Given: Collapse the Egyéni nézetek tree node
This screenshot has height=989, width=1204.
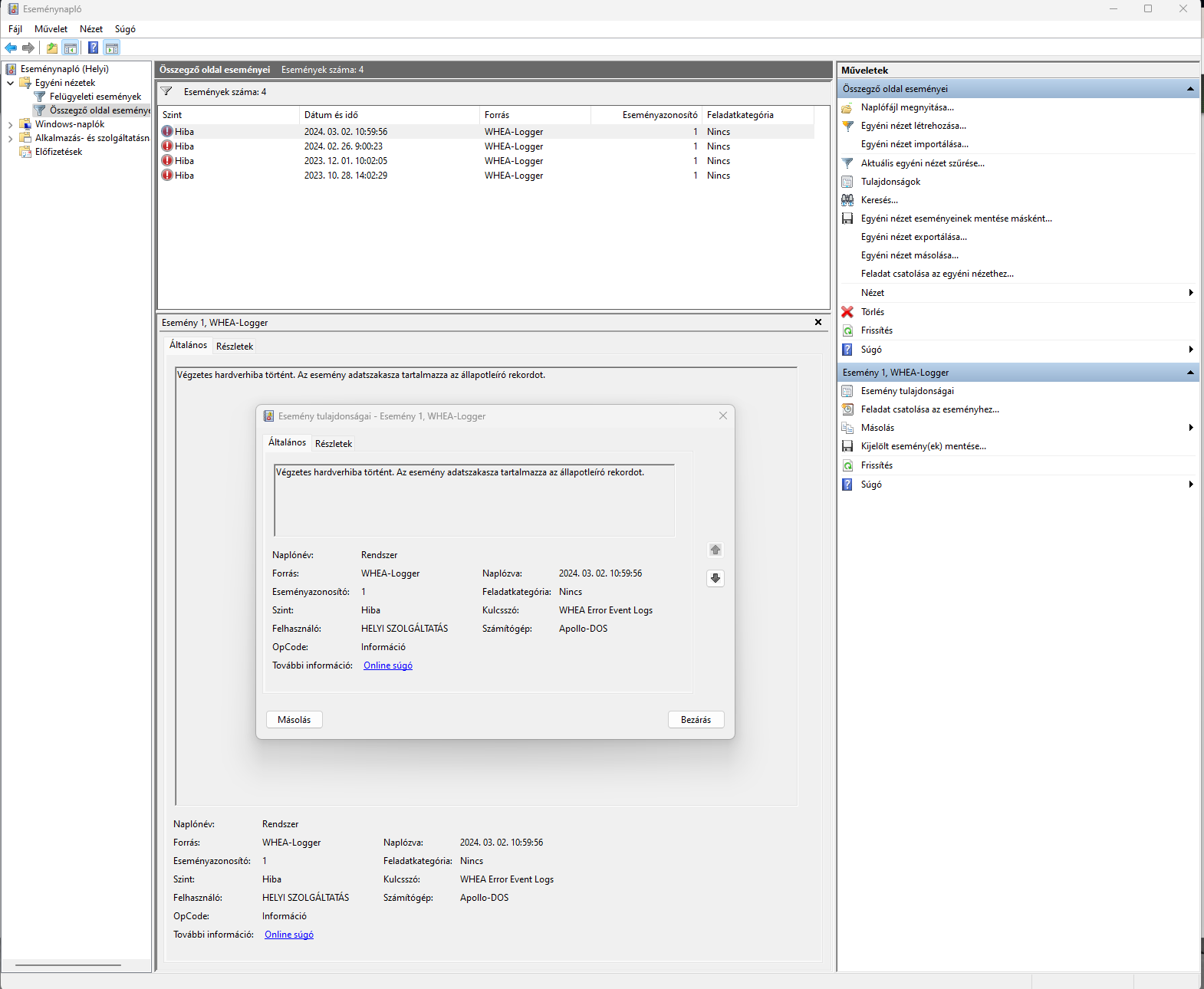Looking at the screenshot, I should 10,83.
